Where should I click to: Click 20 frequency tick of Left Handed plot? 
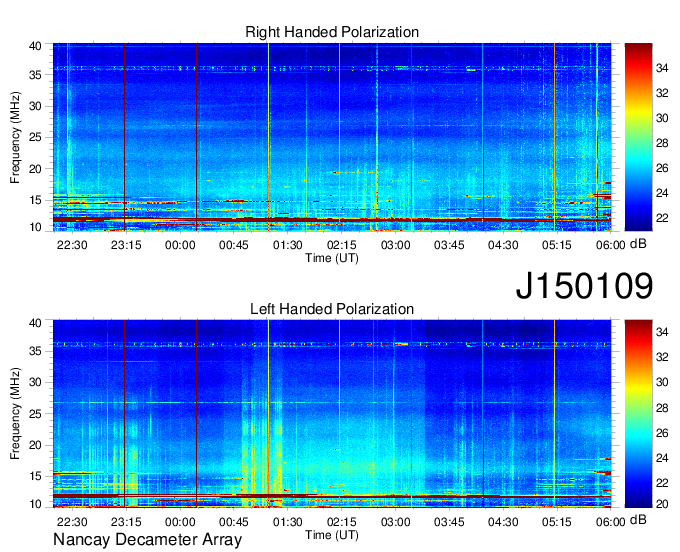pyautogui.click(x=35, y=445)
